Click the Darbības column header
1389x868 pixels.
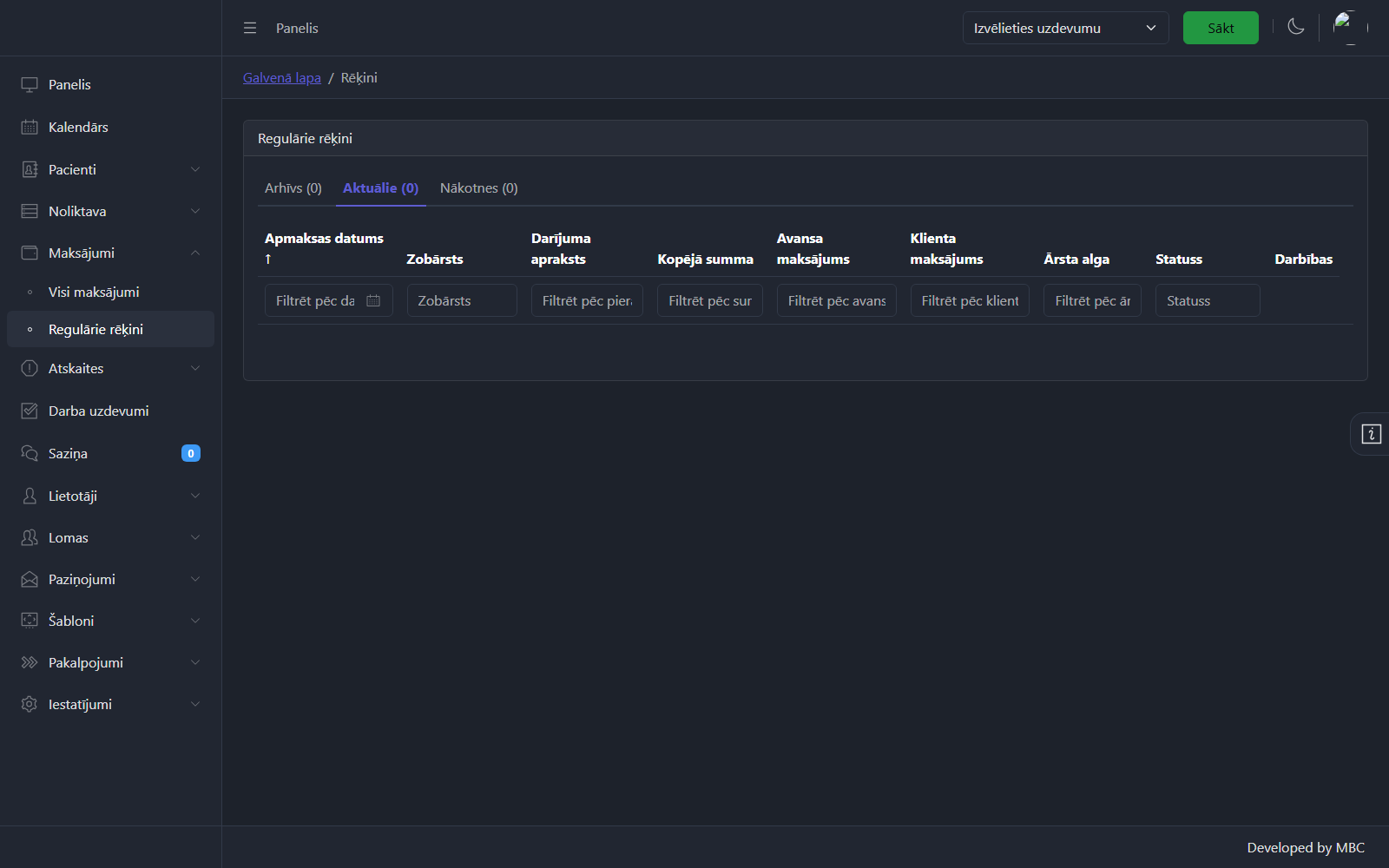pyautogui.click(x=1303, y=259)
